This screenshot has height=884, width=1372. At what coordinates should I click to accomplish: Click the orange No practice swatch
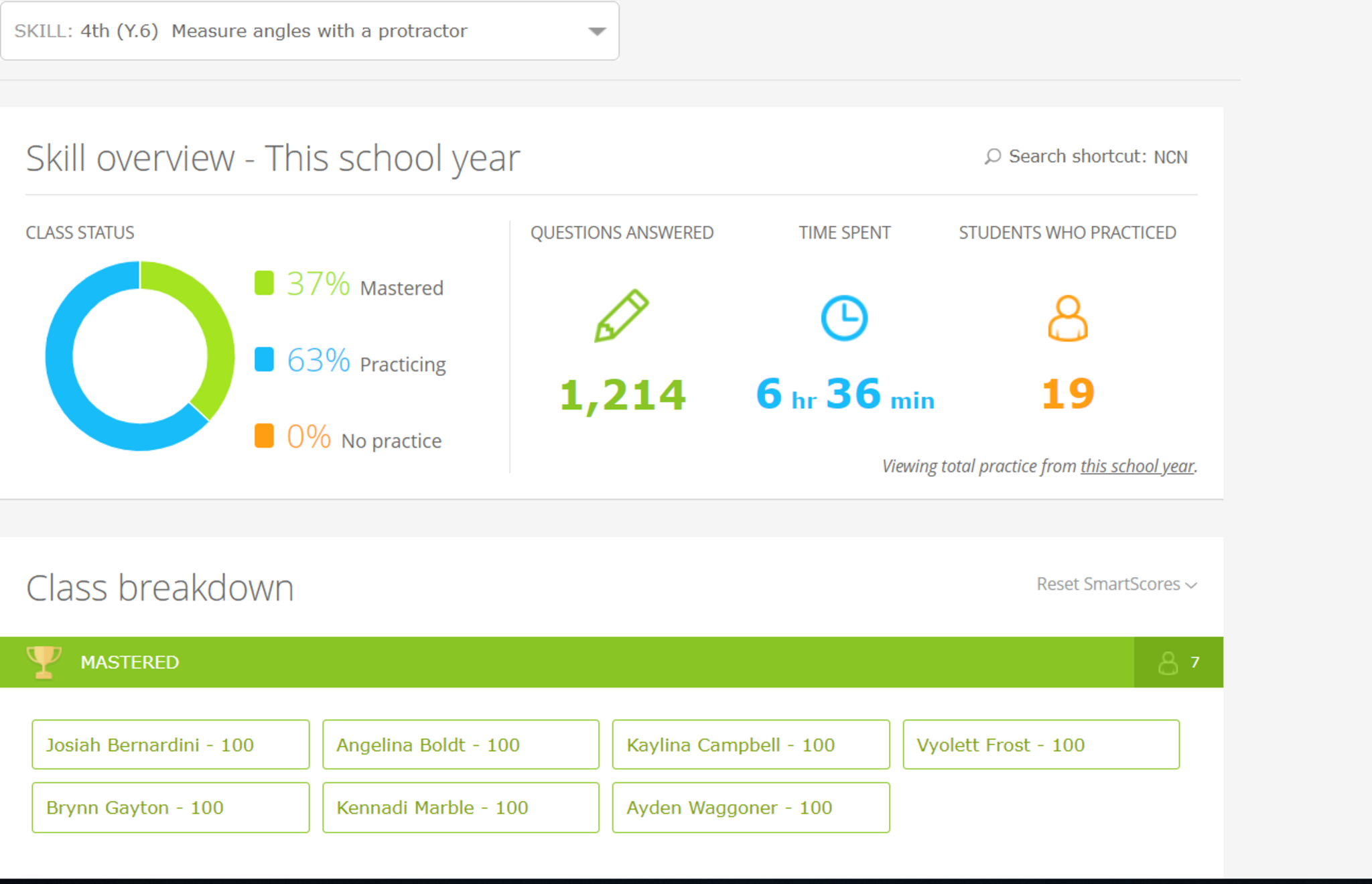click(x=264, y=436)
